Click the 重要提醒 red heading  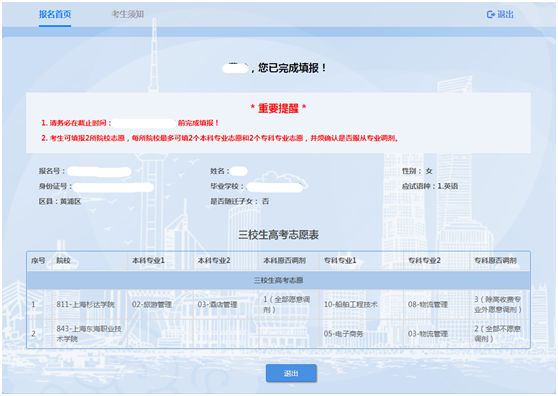click(x=278, y=108)
